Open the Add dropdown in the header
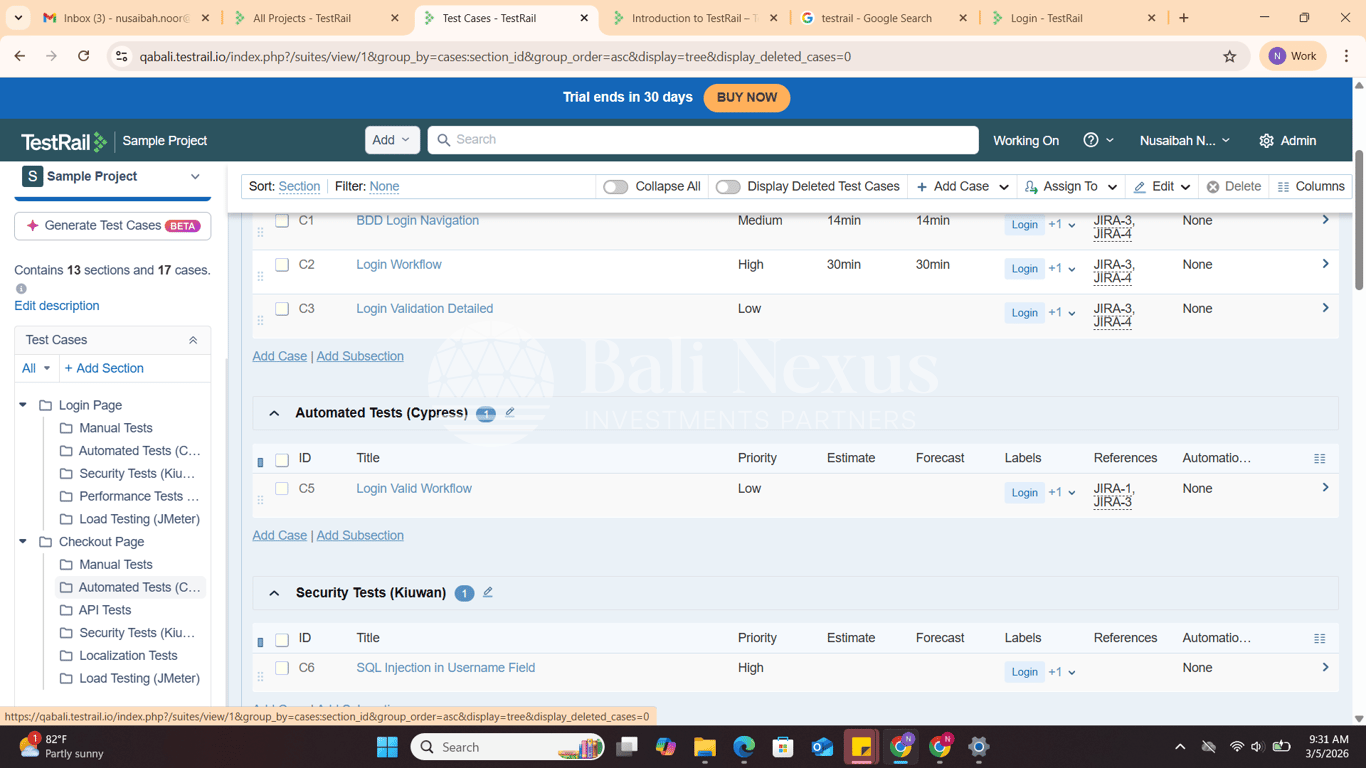Image resolution: width=1366 pixels, height=768 pixels. coord(392,140)
